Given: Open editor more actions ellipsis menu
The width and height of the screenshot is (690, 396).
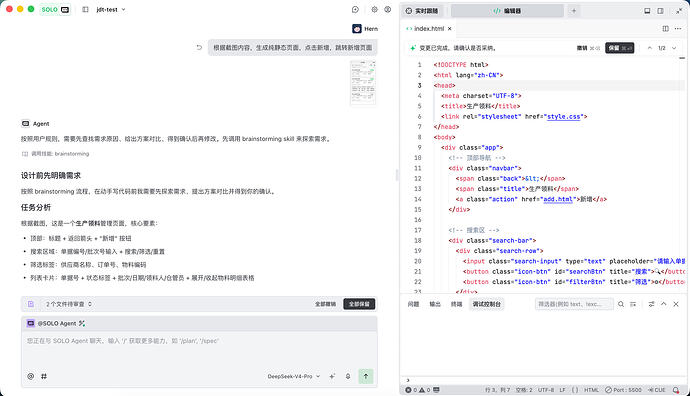Looking at the screenshot, I should tap(678, 29).
